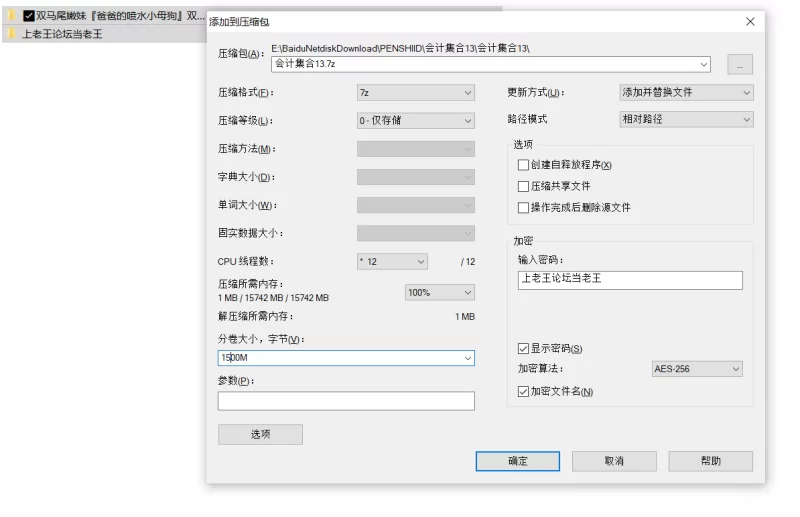The width and height of the screenshot is (800, 517).
Task: Open the 路径模式 相对路径 dropdown
Action: [x=686, y=119]
